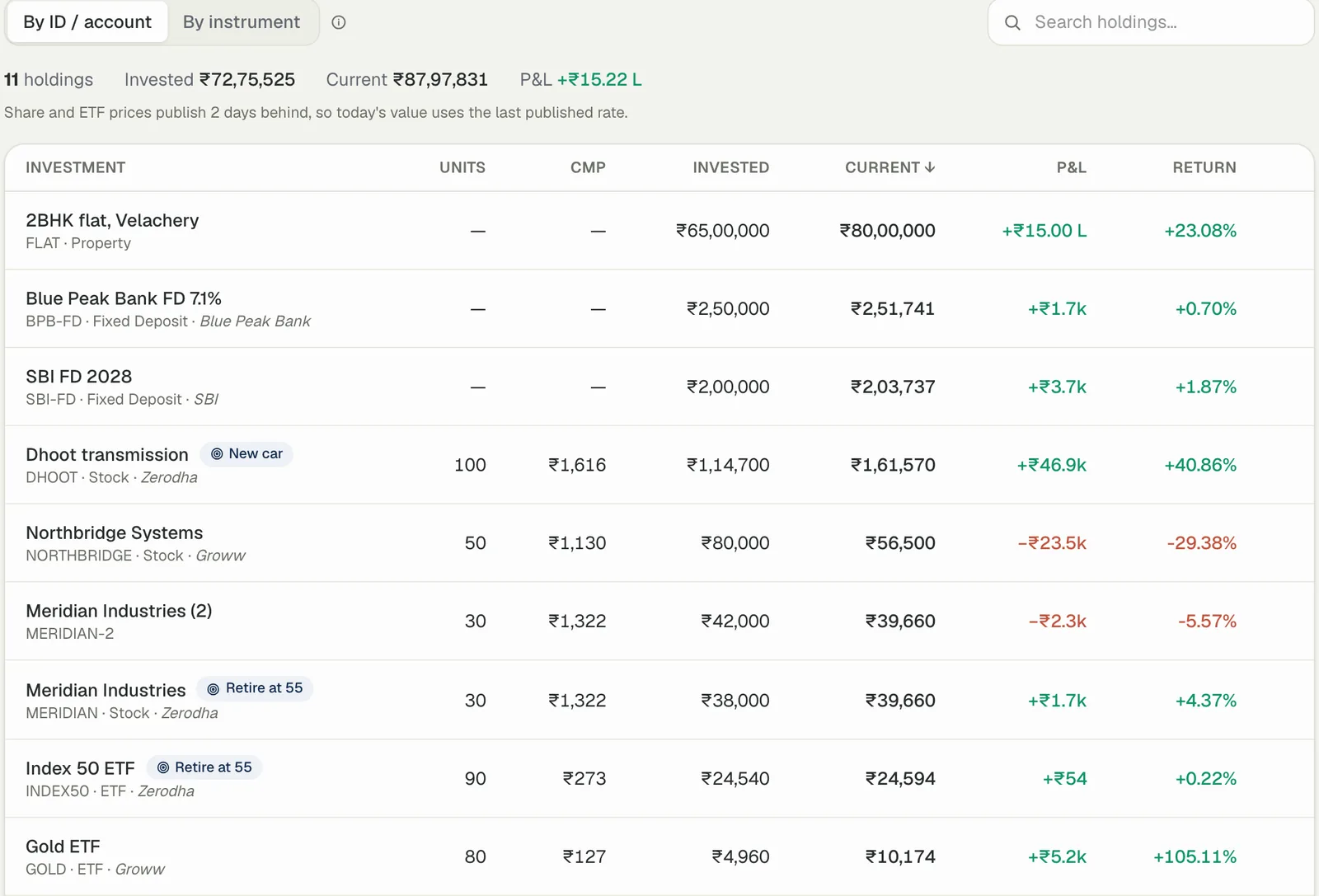Screen dimensions: 1319x896
Task: Open the New car goal tag
Action: (246, 454)
